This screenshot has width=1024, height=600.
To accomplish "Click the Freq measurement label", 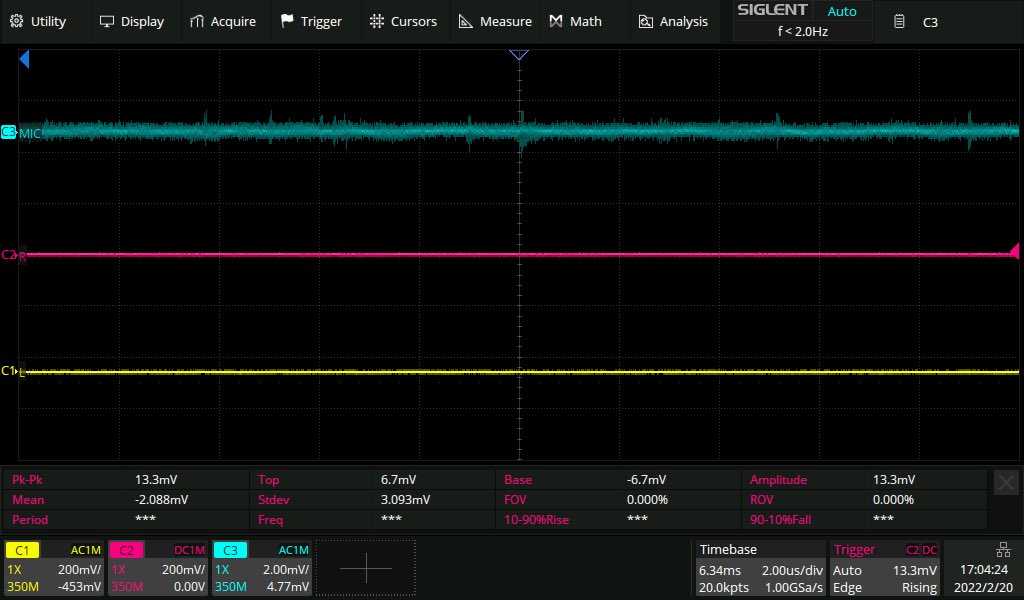I will pos(270,520).
